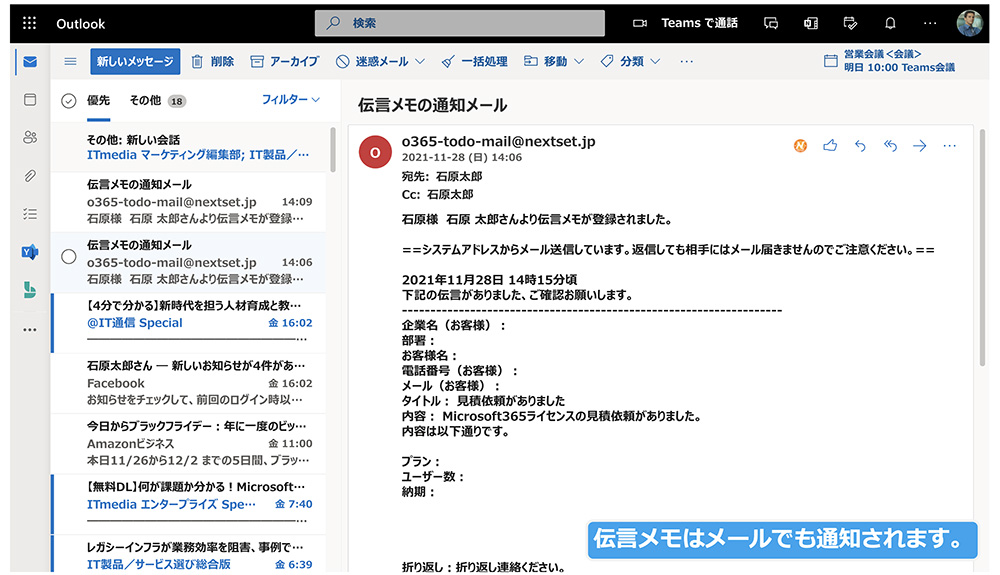
Task: Open message more actions ellipsis
Action: click(950, 146)
